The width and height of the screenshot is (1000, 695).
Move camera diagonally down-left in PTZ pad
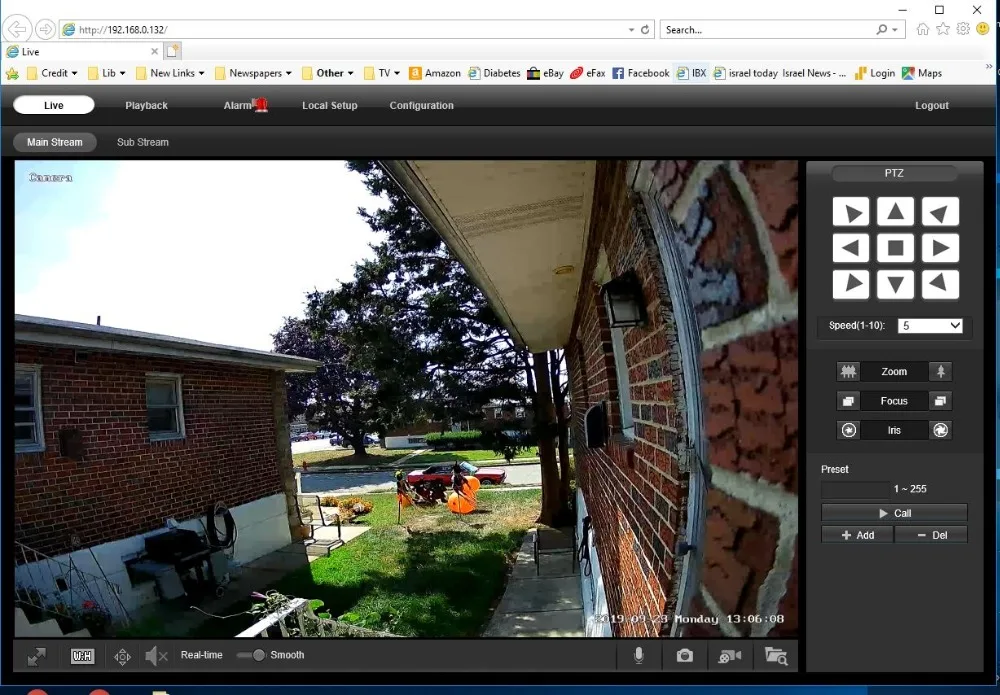[851, 284]
